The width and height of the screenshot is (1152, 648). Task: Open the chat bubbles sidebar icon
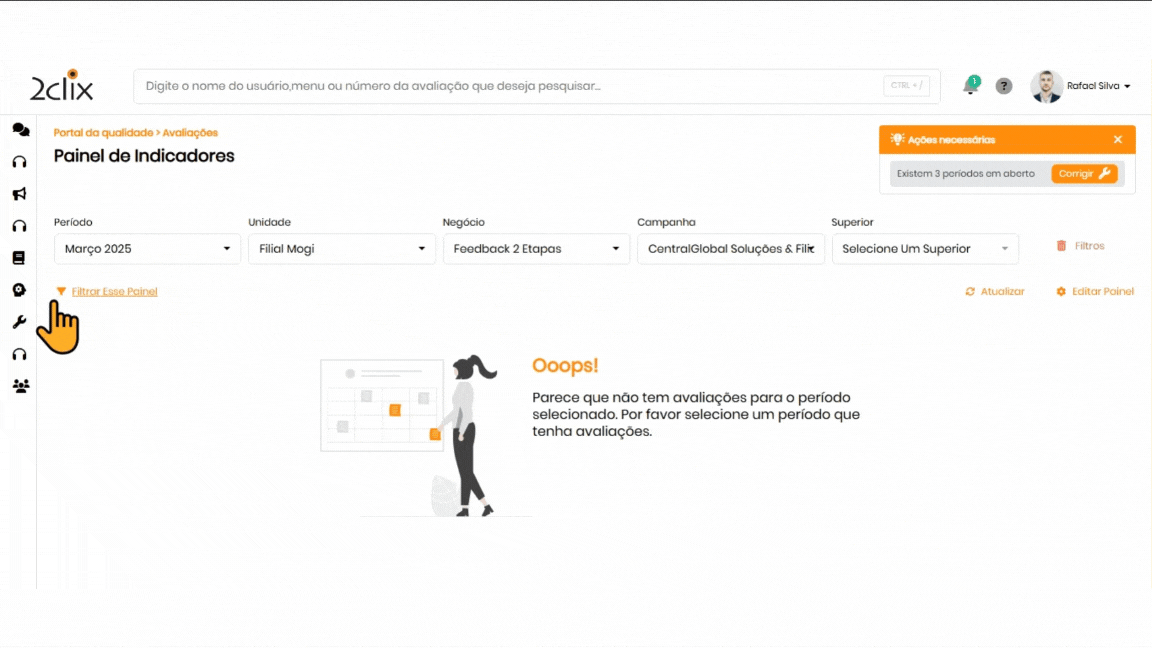point(20,130)
